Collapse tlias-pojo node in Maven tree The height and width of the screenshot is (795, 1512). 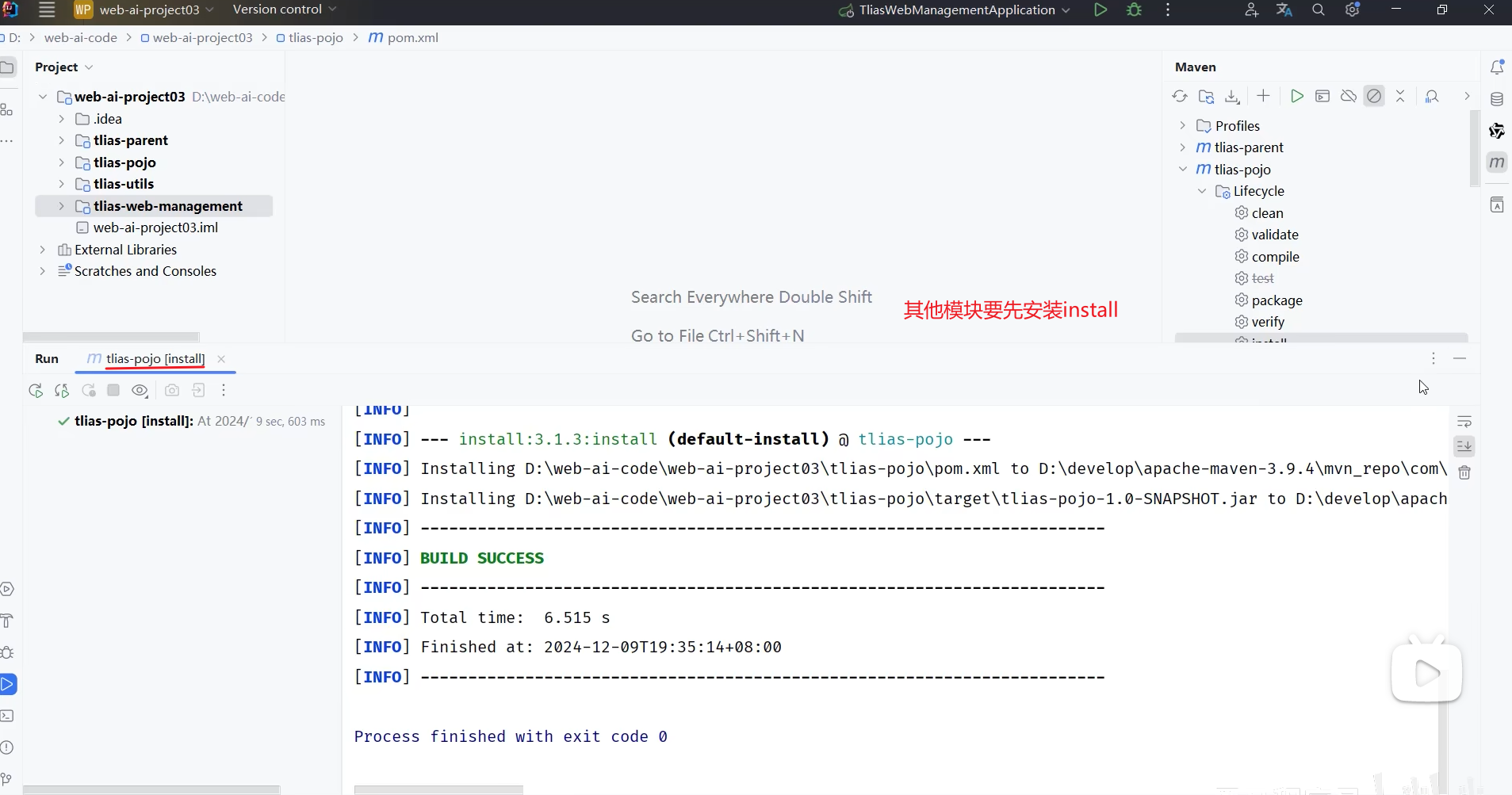1183,170
